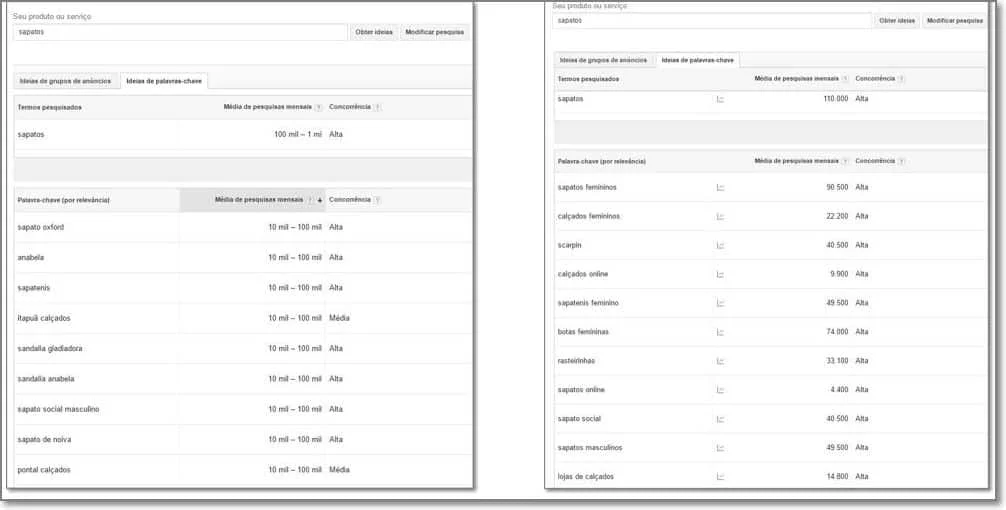
Task: Show the trend graph icon for botas femininas
Action: click(x=720, y=332)
